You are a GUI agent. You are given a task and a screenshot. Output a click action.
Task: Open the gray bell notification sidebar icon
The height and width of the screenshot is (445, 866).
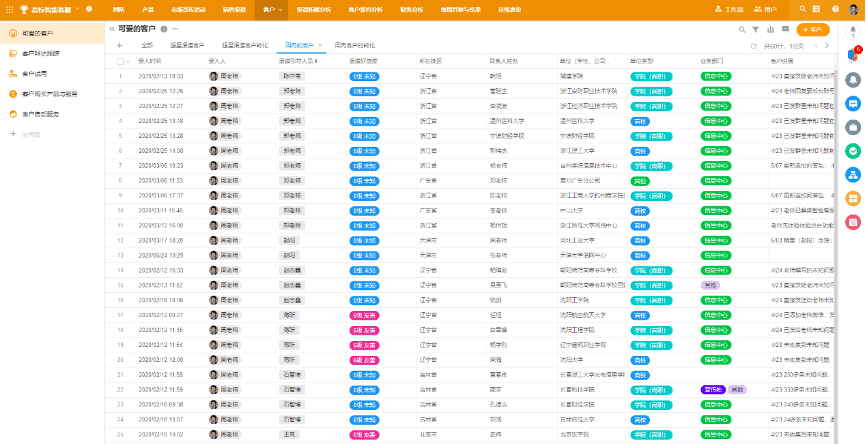[853, 80]
